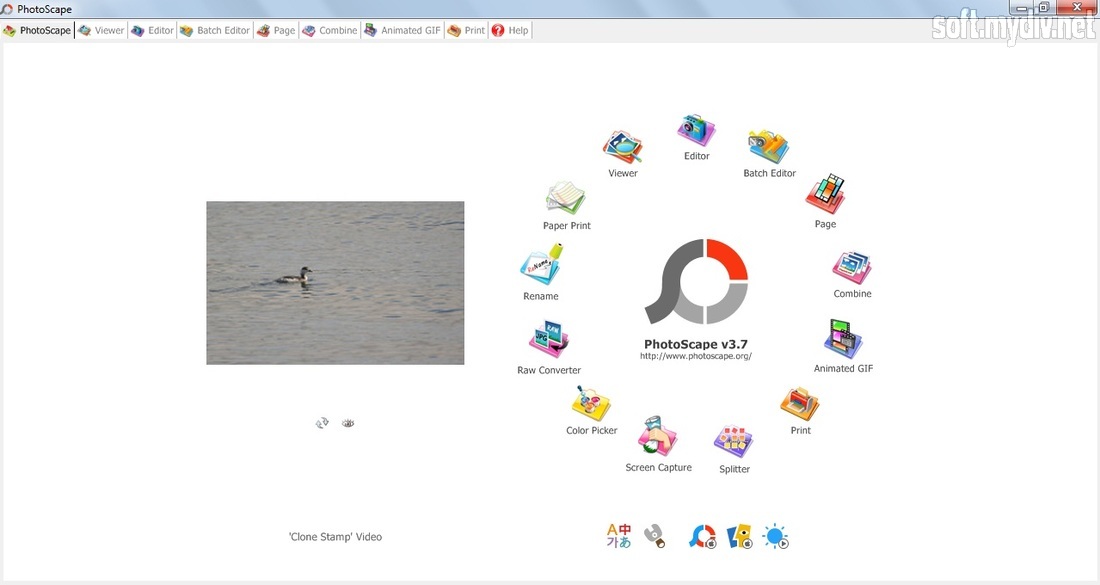Open the Page tool icon
Screen dimensions: 1100x585
(825, 194)
